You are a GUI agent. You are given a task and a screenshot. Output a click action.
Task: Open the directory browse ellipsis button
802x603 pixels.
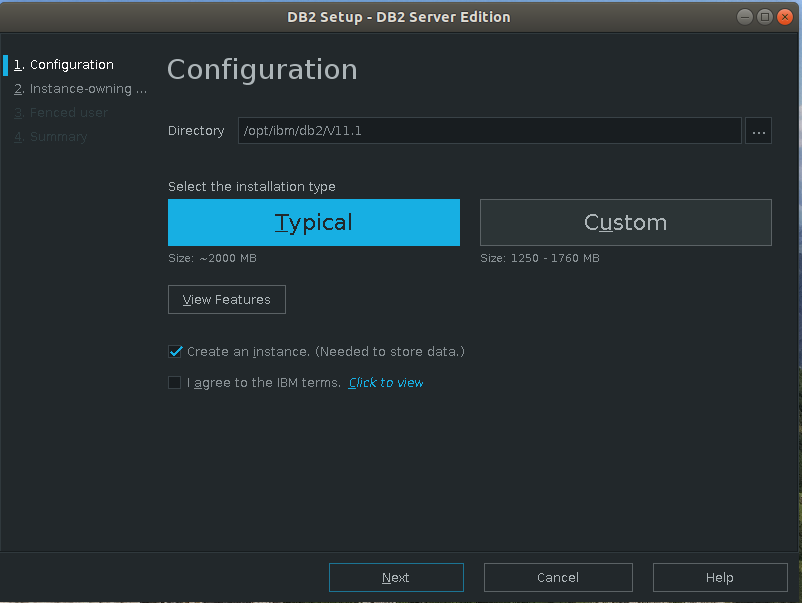pyautogui.click(x=758, y=131)
